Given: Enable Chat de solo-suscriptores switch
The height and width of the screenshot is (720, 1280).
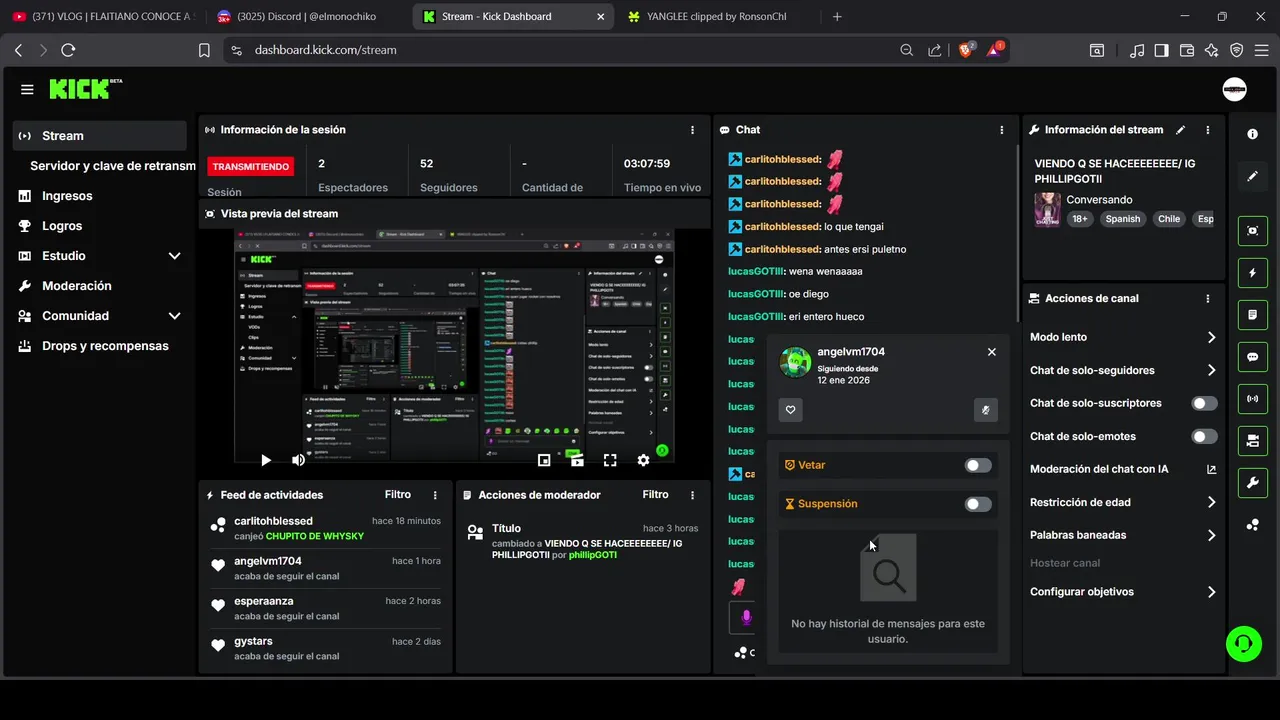Looking at the screenshot, I should point(1205,403).
